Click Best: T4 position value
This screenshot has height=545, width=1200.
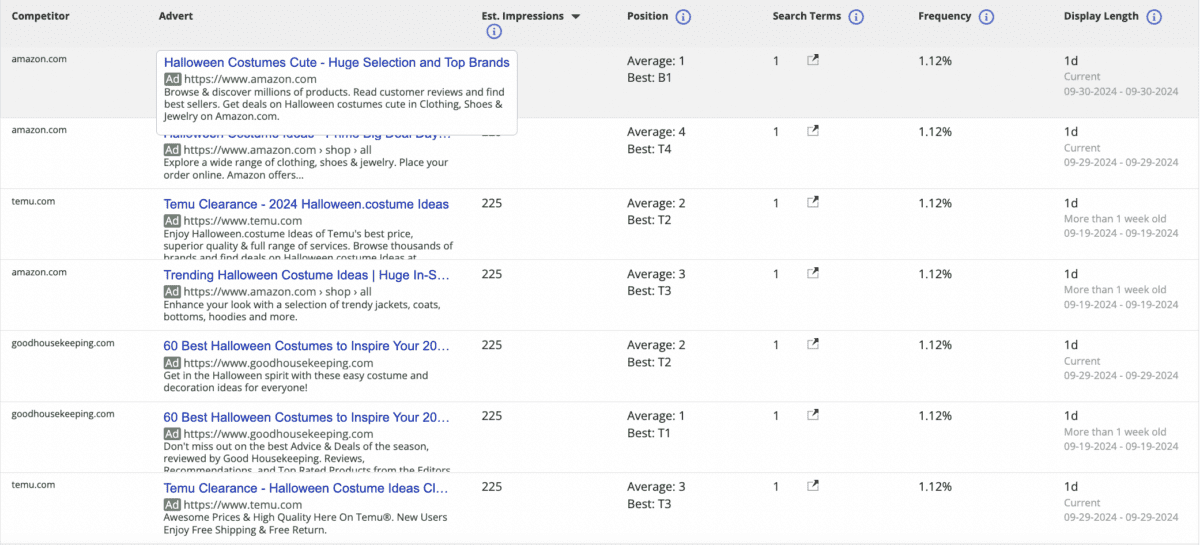click(x=649, y=149)
